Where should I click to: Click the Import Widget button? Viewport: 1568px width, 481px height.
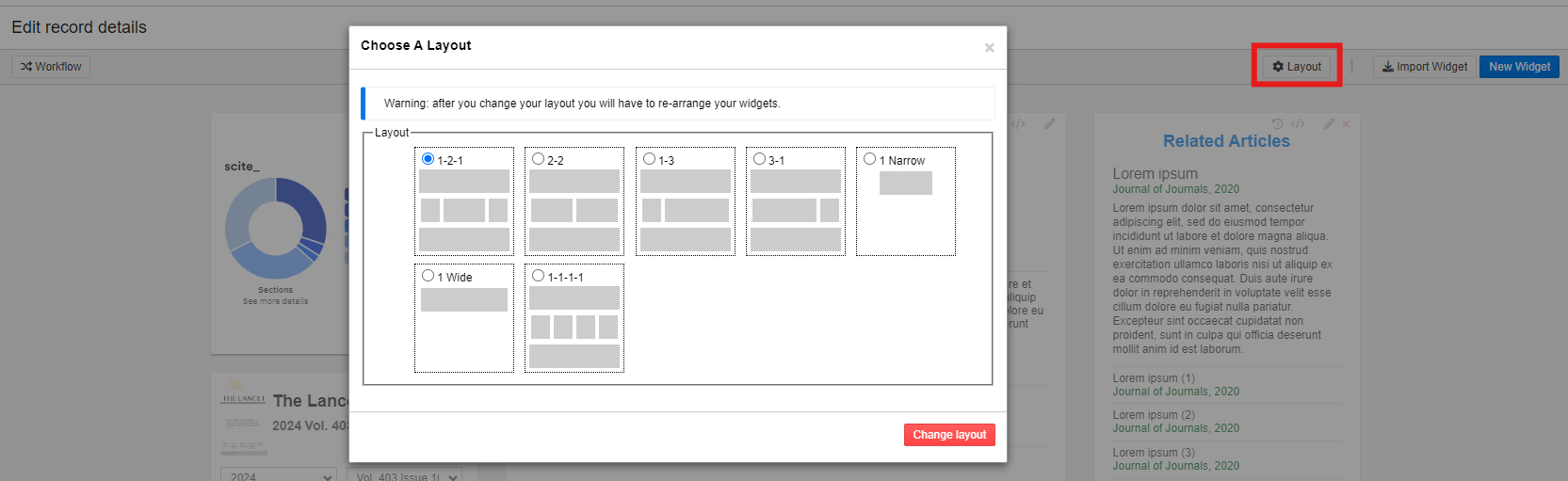tap(1424, 67)
